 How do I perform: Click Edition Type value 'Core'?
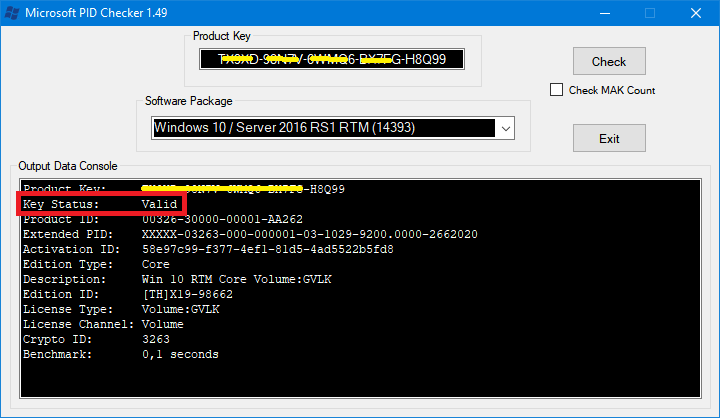(x=156, y=265)
